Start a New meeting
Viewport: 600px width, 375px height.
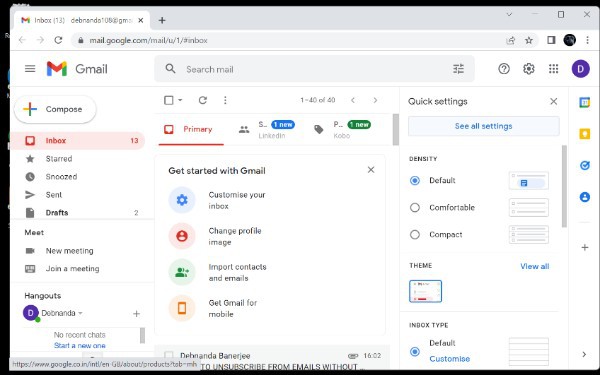(69, 251)
